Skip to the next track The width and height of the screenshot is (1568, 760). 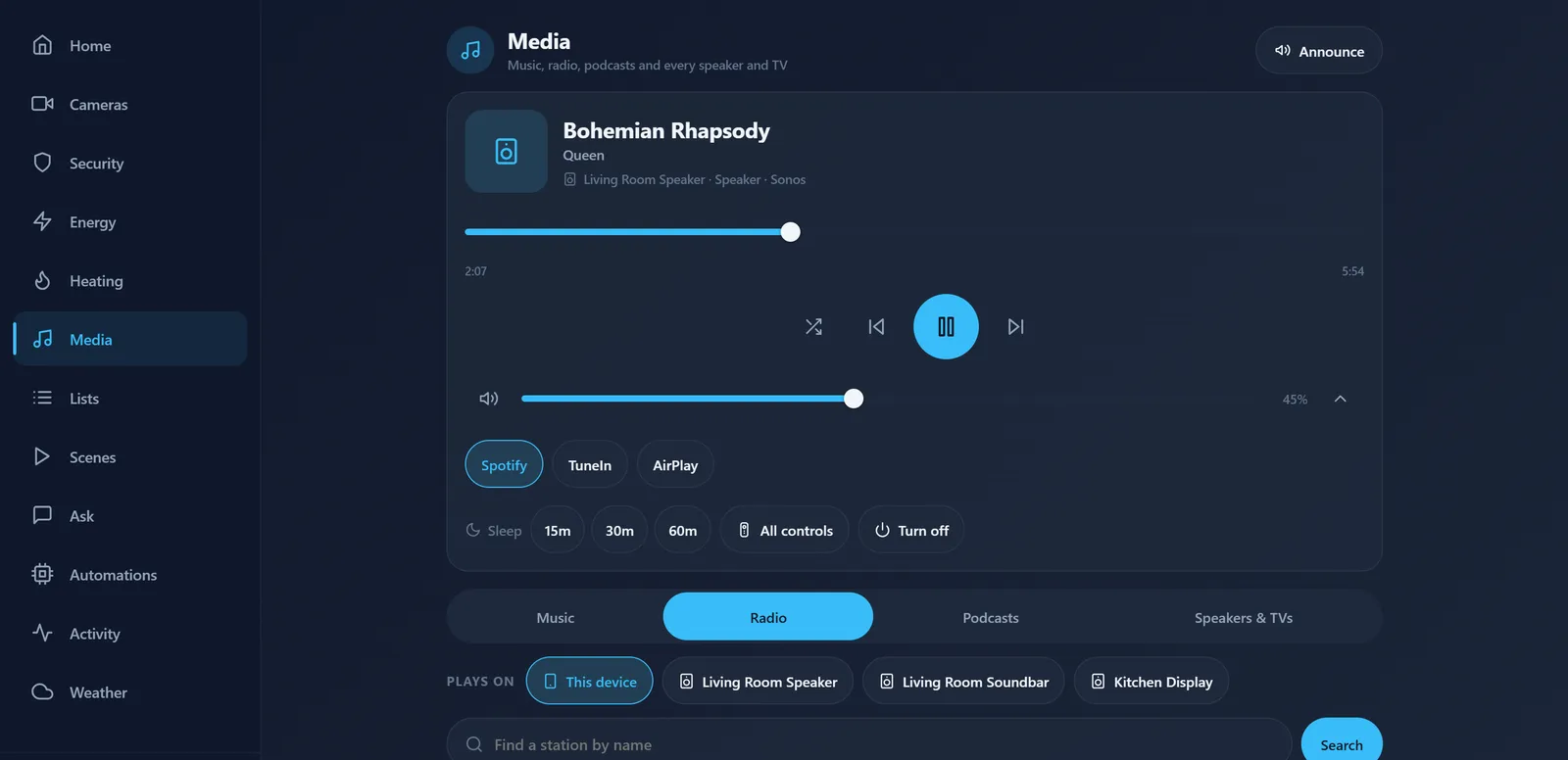pyautogui.click(x=1015, y=327)
